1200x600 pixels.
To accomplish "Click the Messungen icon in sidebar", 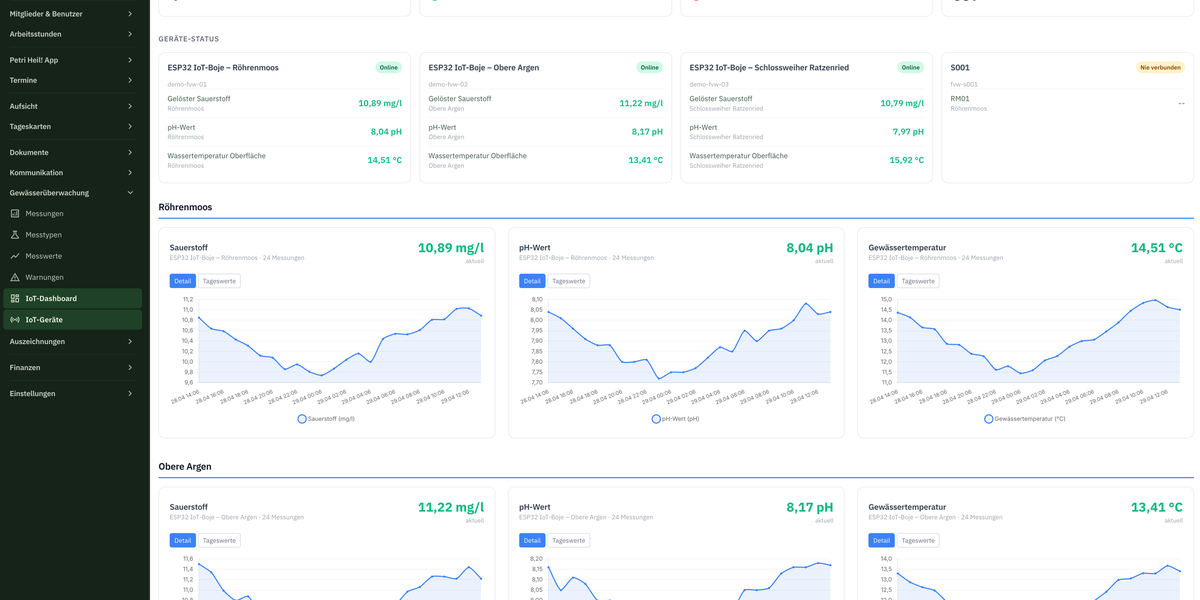I will (15, 214).
